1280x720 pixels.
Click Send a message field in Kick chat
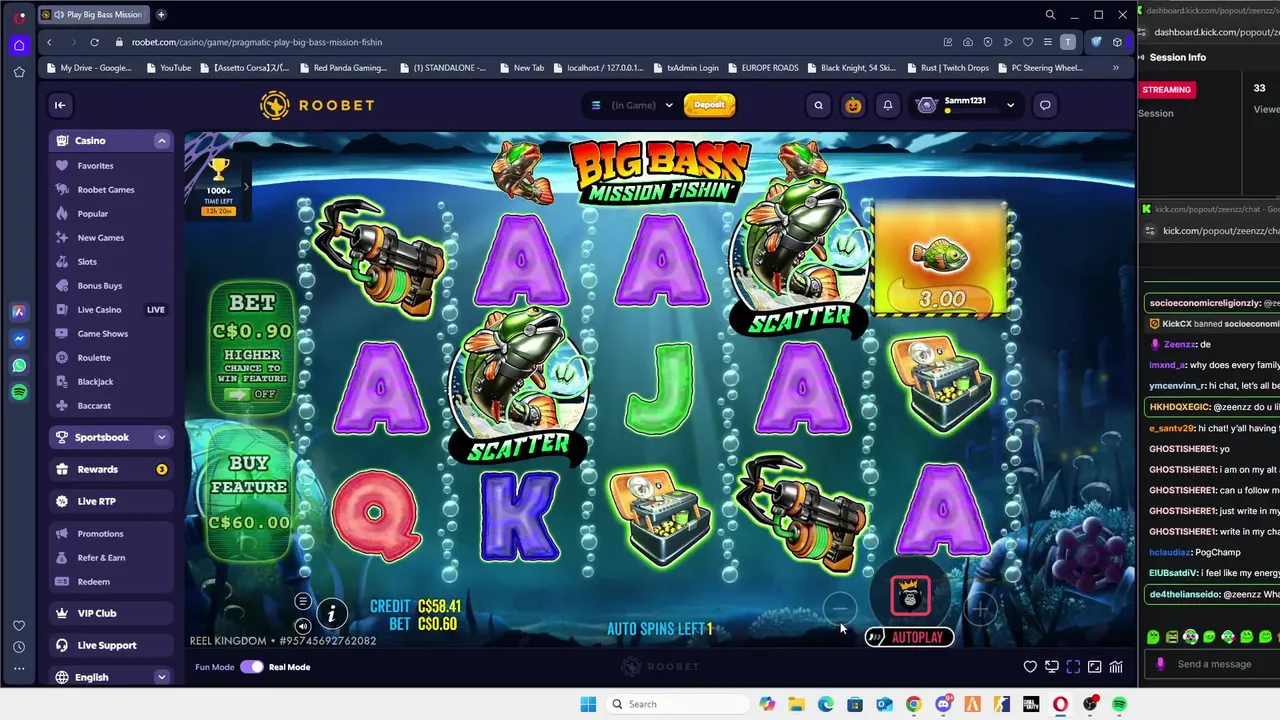tap(1214, 664)
